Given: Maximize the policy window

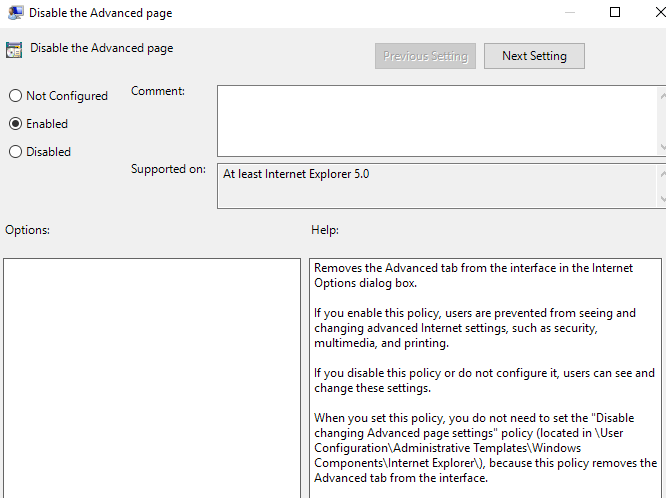Looking at the screenshot, I should click(x=615, y=13).
